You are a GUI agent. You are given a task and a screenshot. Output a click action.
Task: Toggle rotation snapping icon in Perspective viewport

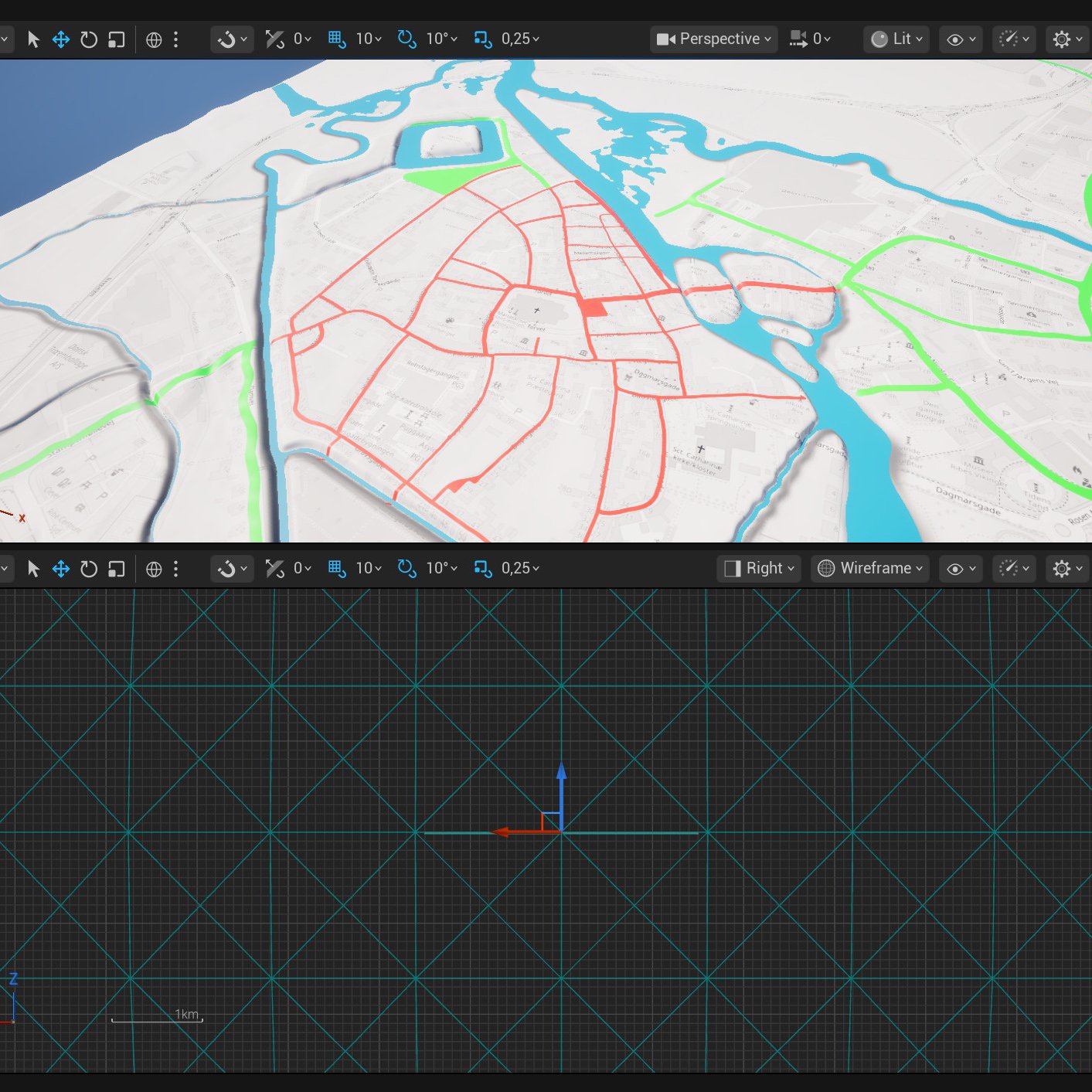pos(407,39)
